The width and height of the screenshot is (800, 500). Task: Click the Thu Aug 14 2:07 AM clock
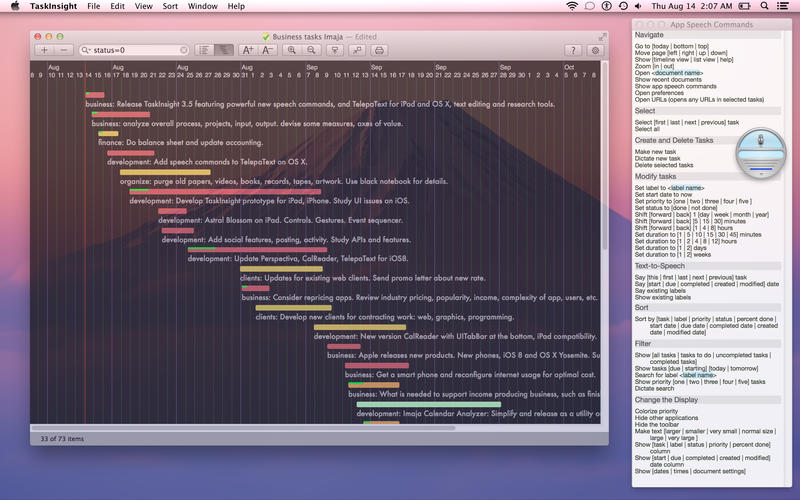coord(692,6)
